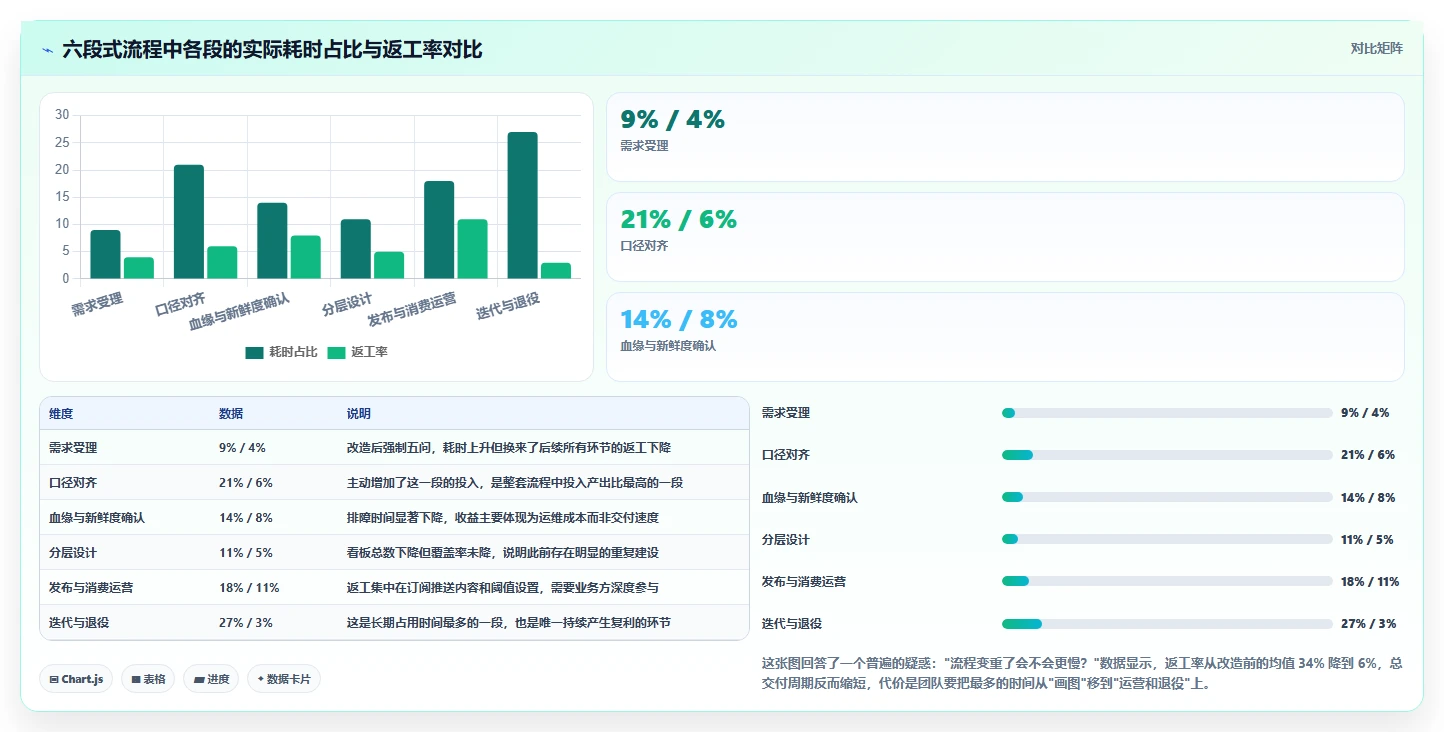
Task: Click the dashboard title 六段式流程 heading
Action: tap(272, 49)
